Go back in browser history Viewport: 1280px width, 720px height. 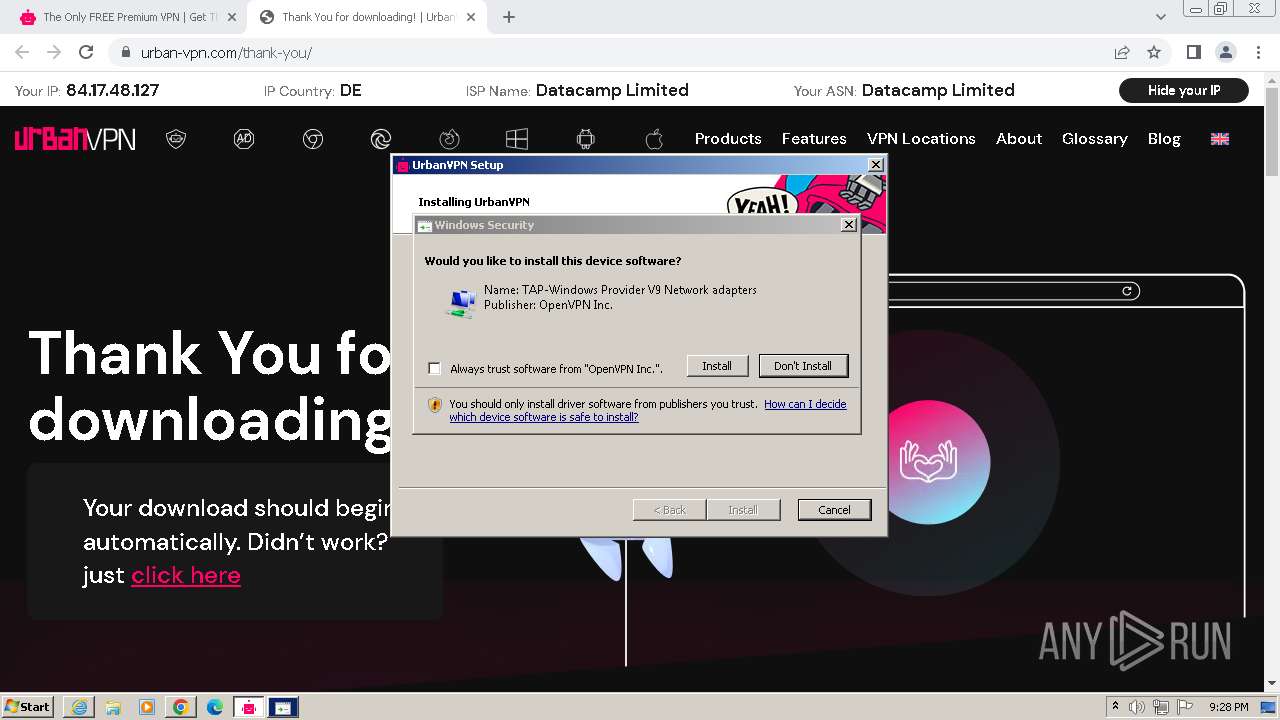22,53
